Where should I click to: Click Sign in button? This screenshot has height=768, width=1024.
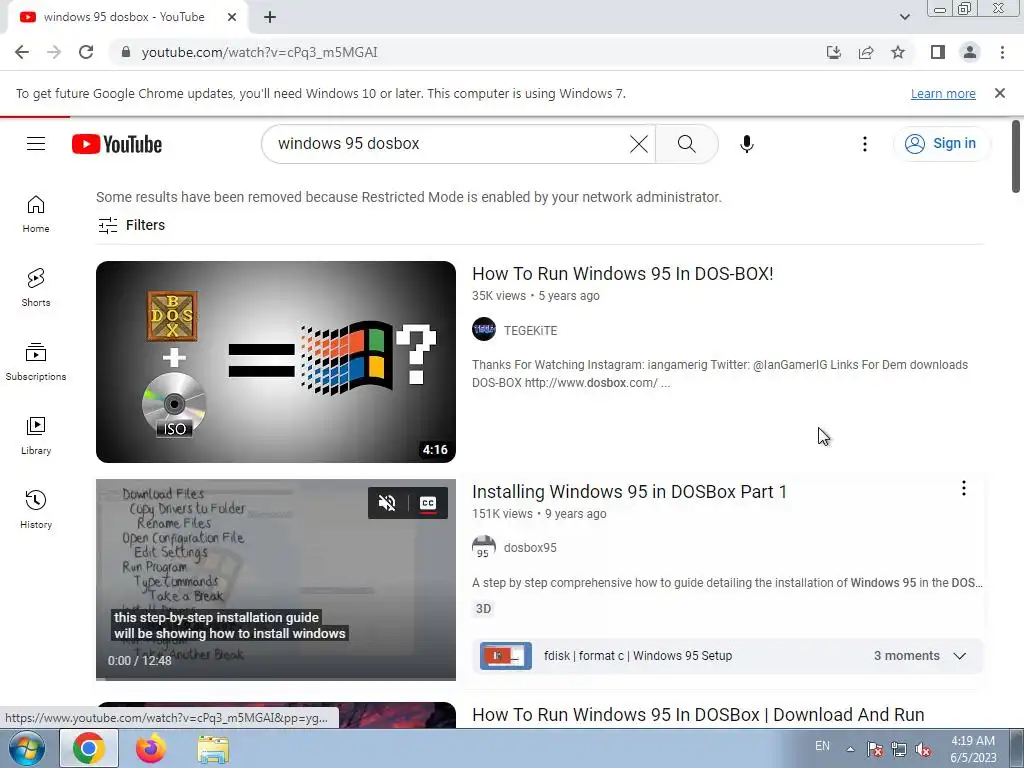click(941, 144)
